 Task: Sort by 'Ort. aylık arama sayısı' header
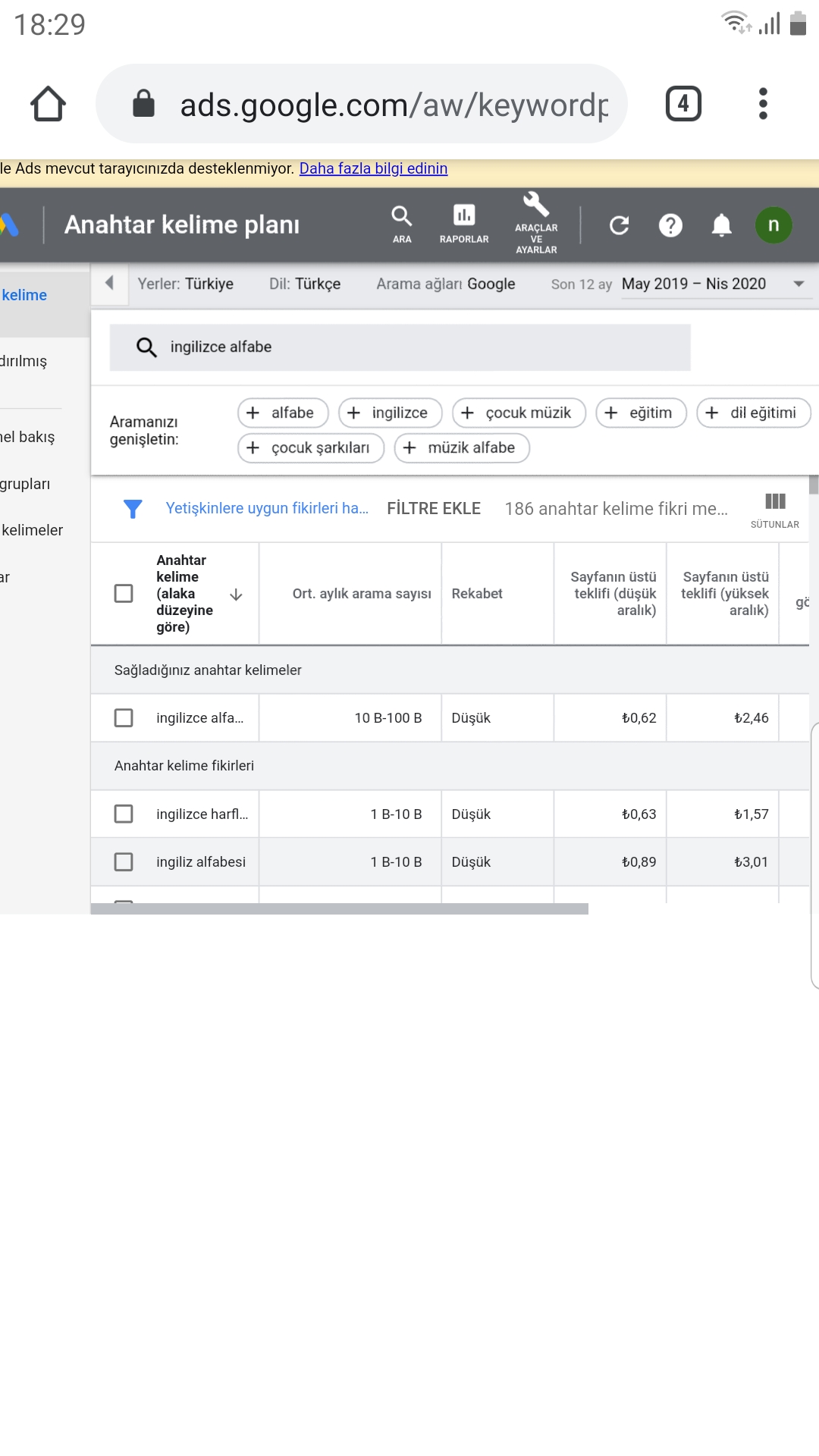(x=362, y=594)
